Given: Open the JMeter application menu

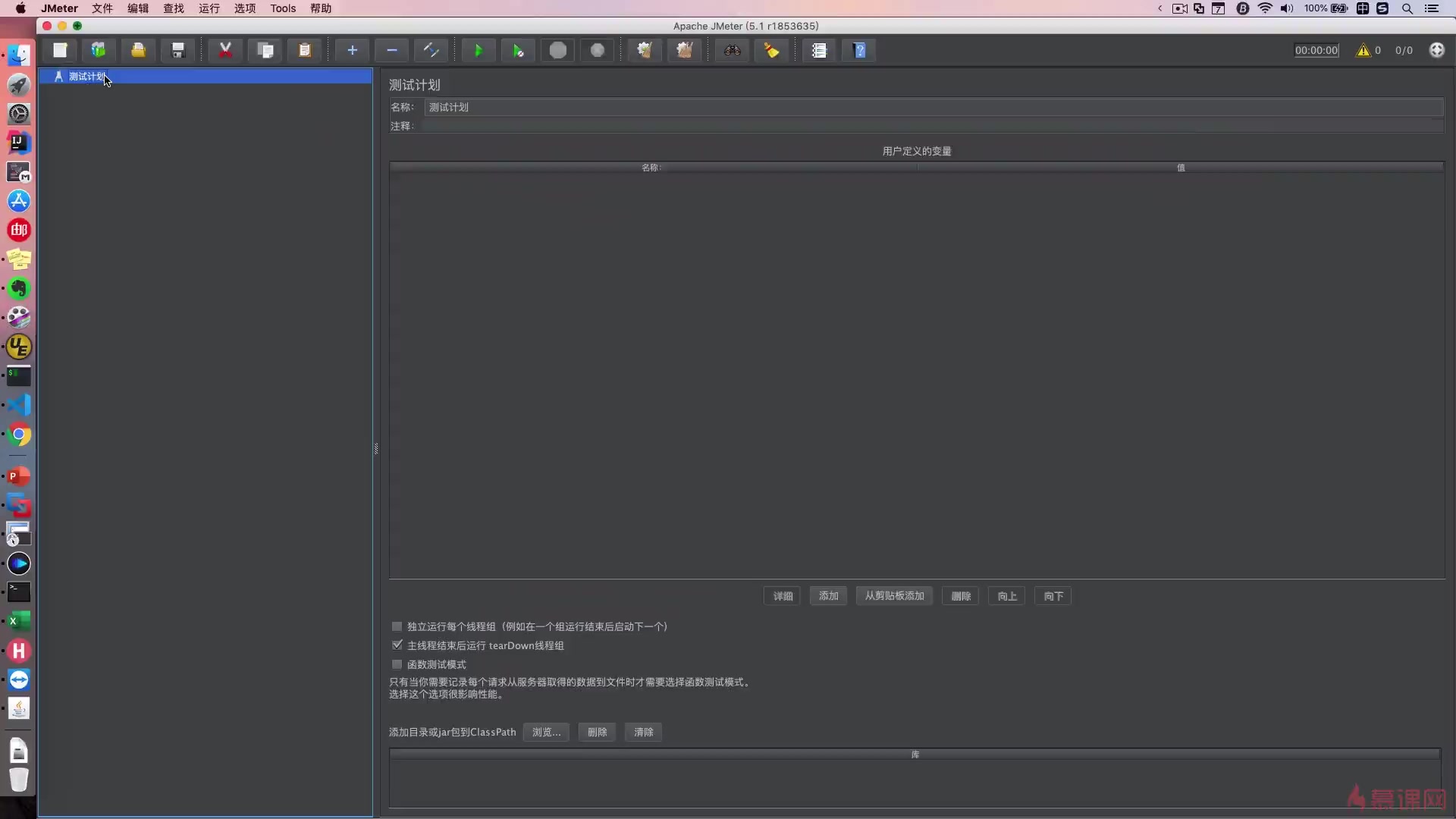Looking at the screenshot, I should (x=59, y=8).
